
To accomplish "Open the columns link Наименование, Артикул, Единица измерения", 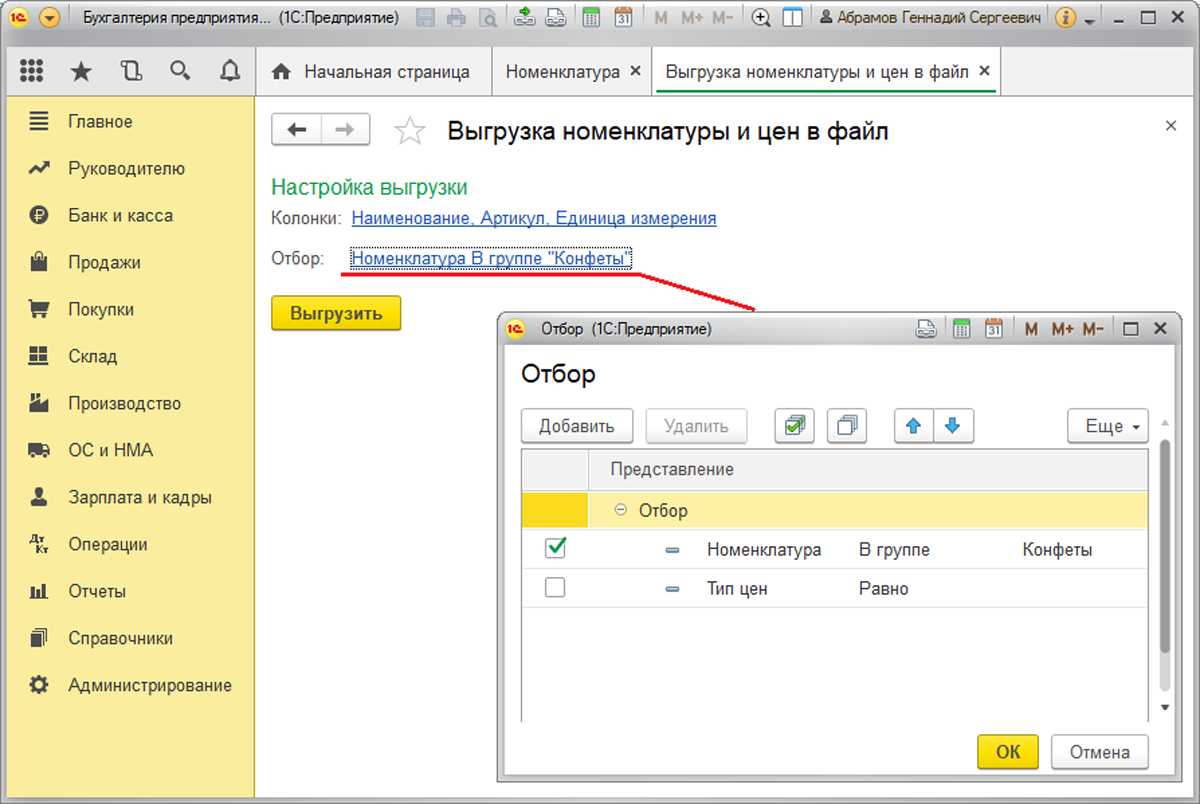I will [x=533, y=218].
